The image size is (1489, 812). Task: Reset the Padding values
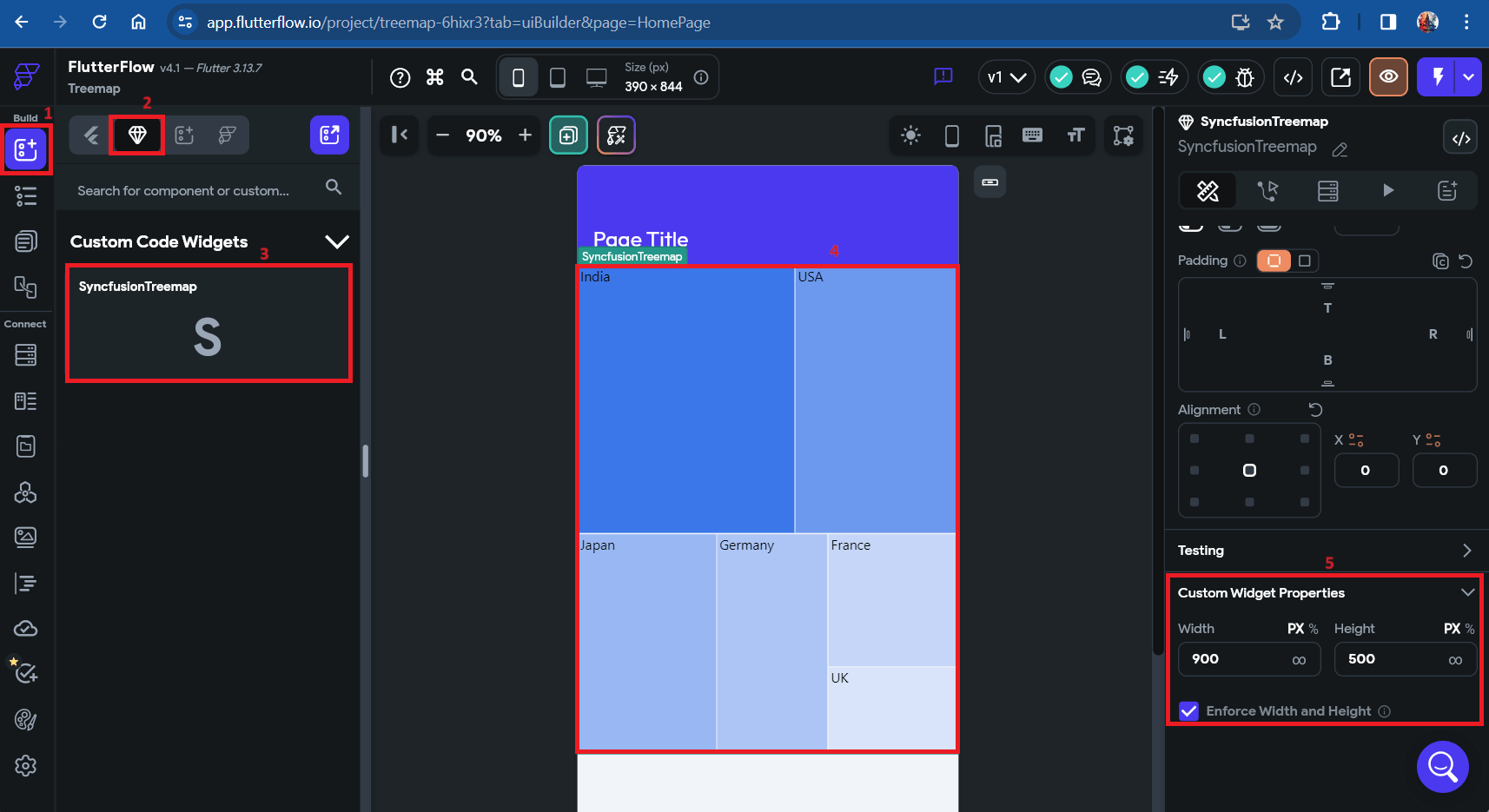tap(1466, 261)
